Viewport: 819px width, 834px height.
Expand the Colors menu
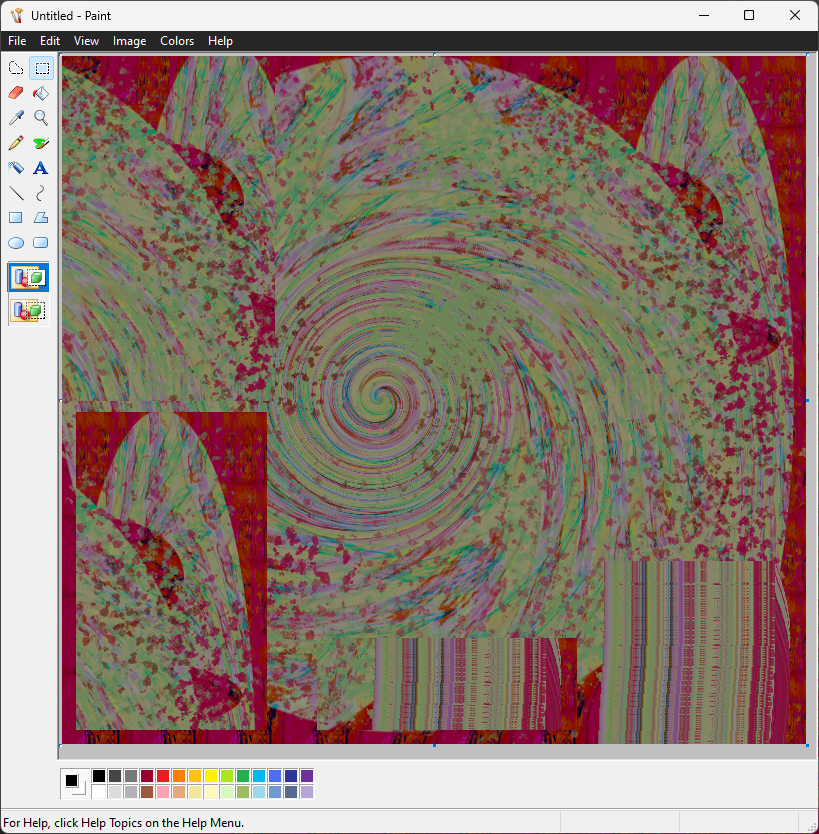[x=177, y=41]
